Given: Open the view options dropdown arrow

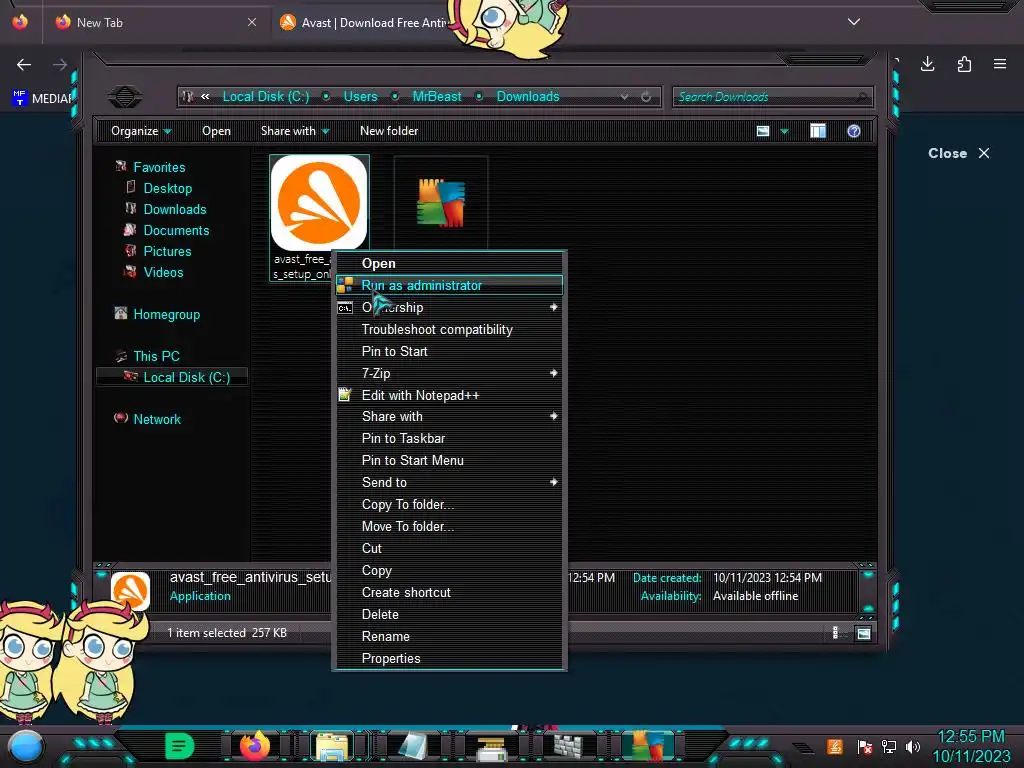Looking at the screenshot, I should click(x=784, y=131).
